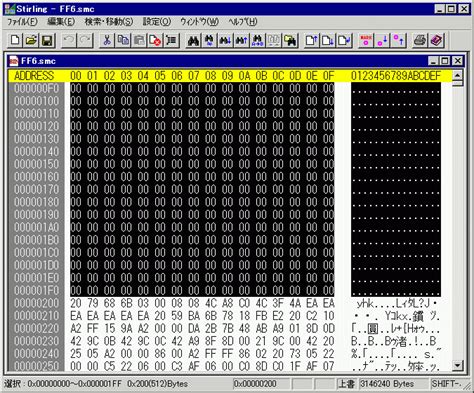Click address row 00000210
Image resolution: width=474 pixels, height=393 pixels.
[36, 316]
